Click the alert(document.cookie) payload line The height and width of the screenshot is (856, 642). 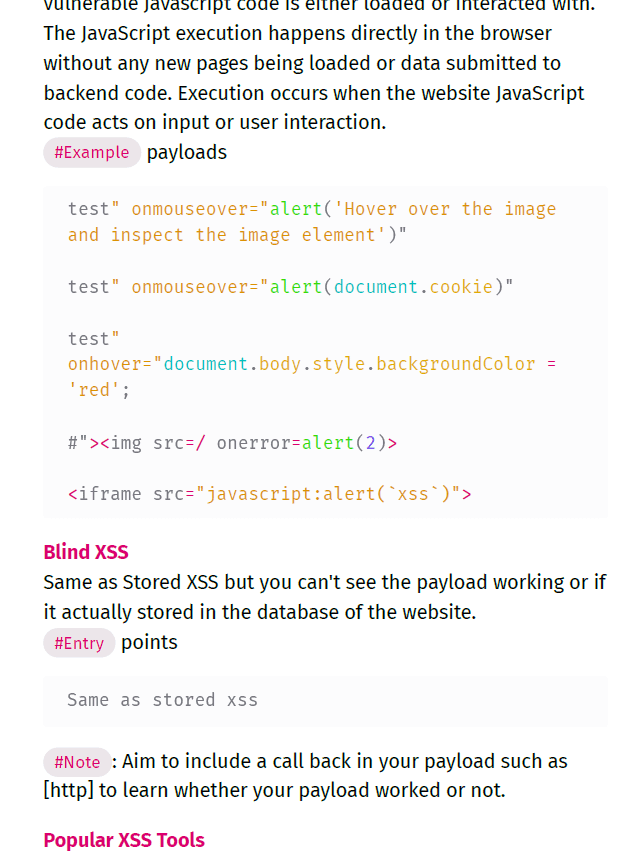pyautogui.click(x=290, y=287)
